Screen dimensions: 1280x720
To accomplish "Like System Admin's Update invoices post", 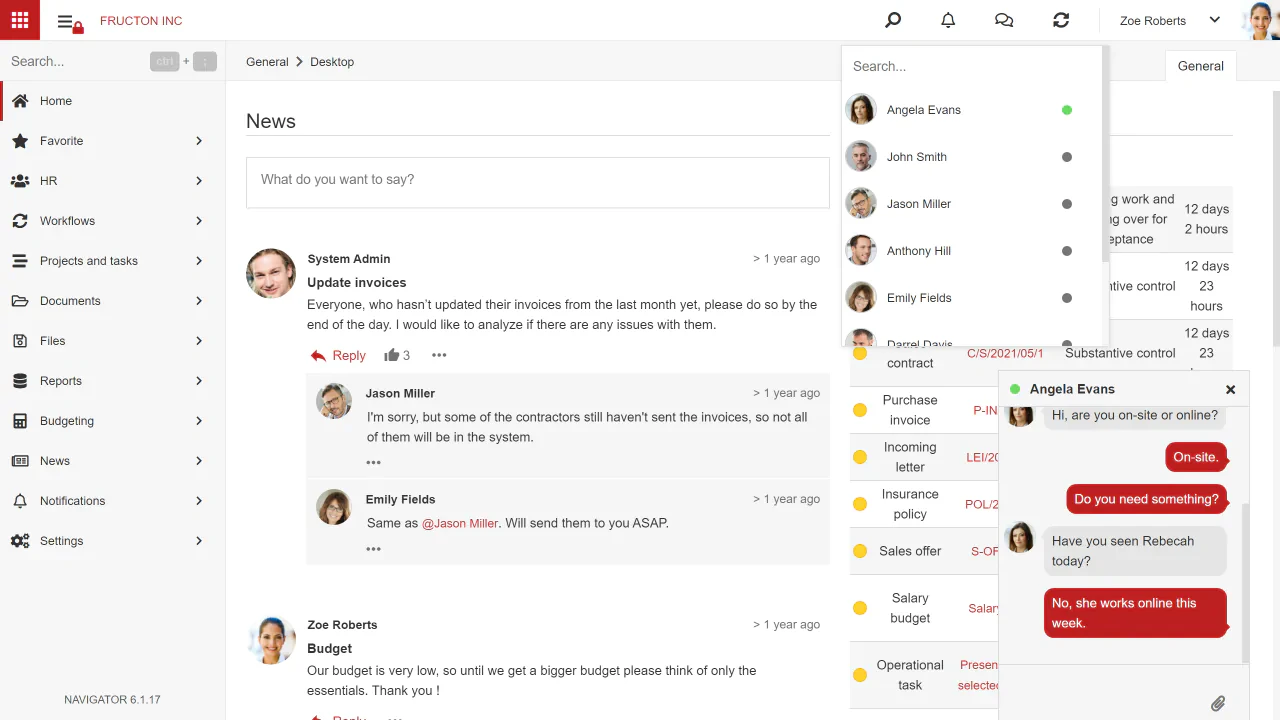I will pyautogui.click(x=391, y=354).
